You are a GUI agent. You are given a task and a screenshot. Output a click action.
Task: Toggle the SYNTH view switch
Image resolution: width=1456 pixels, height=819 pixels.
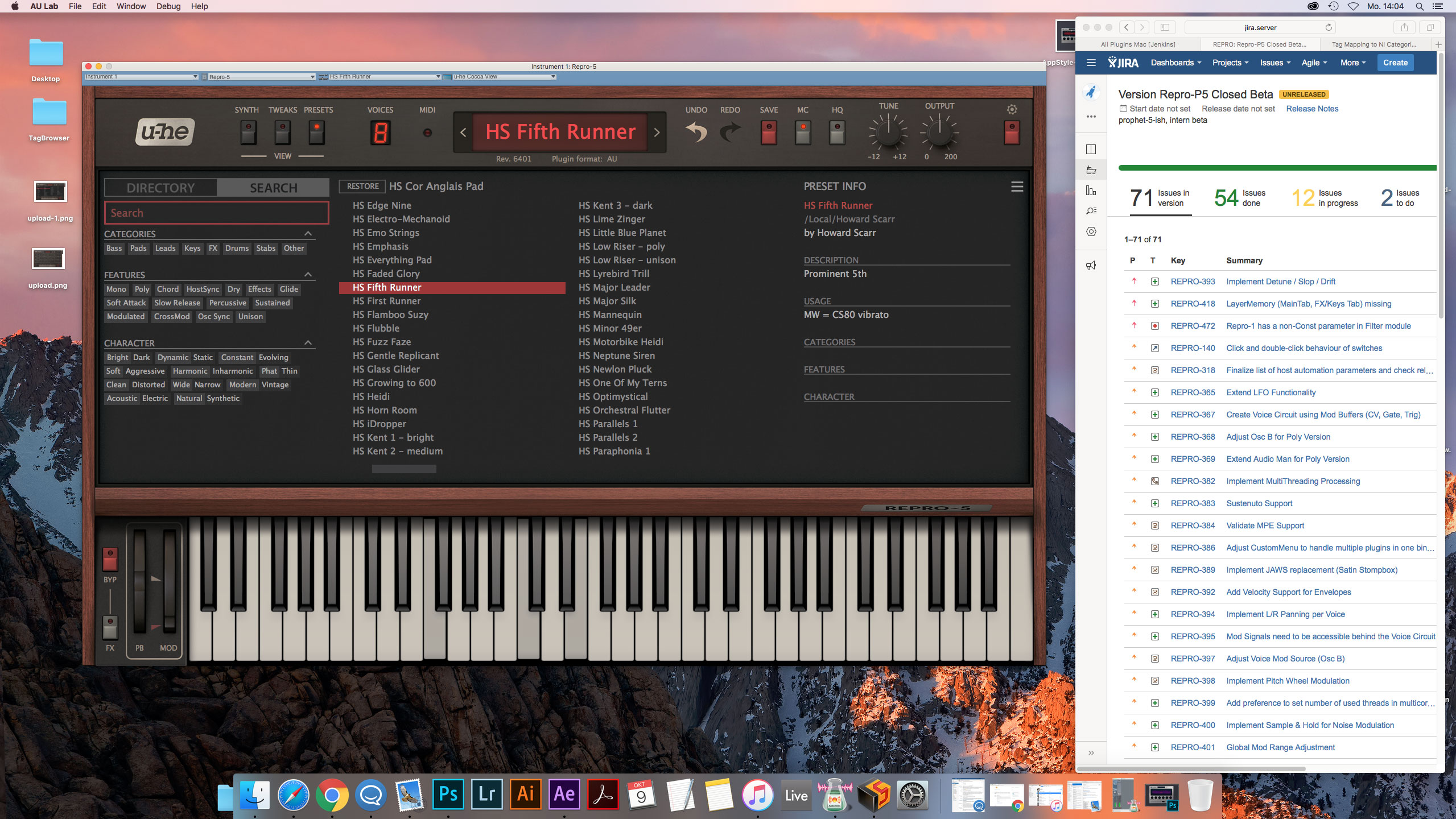point(248,133)
